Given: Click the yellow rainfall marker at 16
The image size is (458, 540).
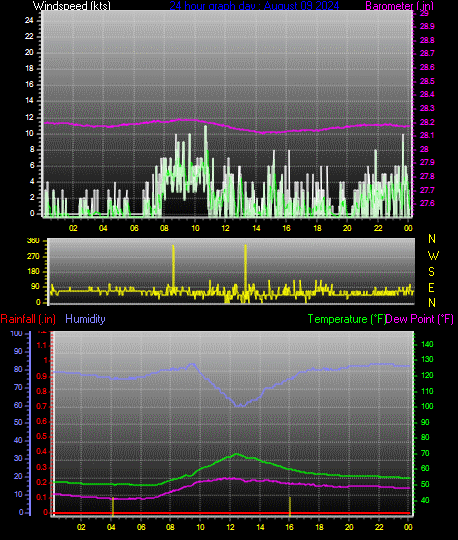Looking at the screenshot, I should click(x=290, y=506).
